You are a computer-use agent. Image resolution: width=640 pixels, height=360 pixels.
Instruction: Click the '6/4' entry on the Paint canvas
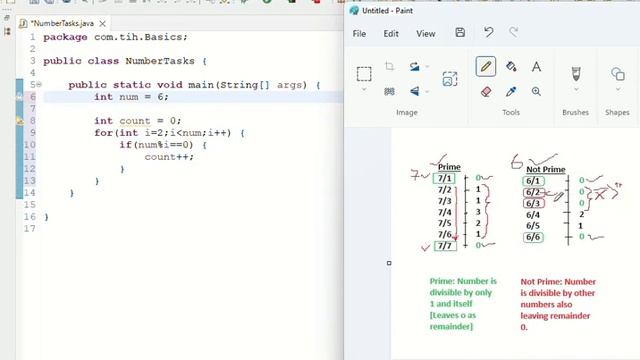[x=533, y=215]
